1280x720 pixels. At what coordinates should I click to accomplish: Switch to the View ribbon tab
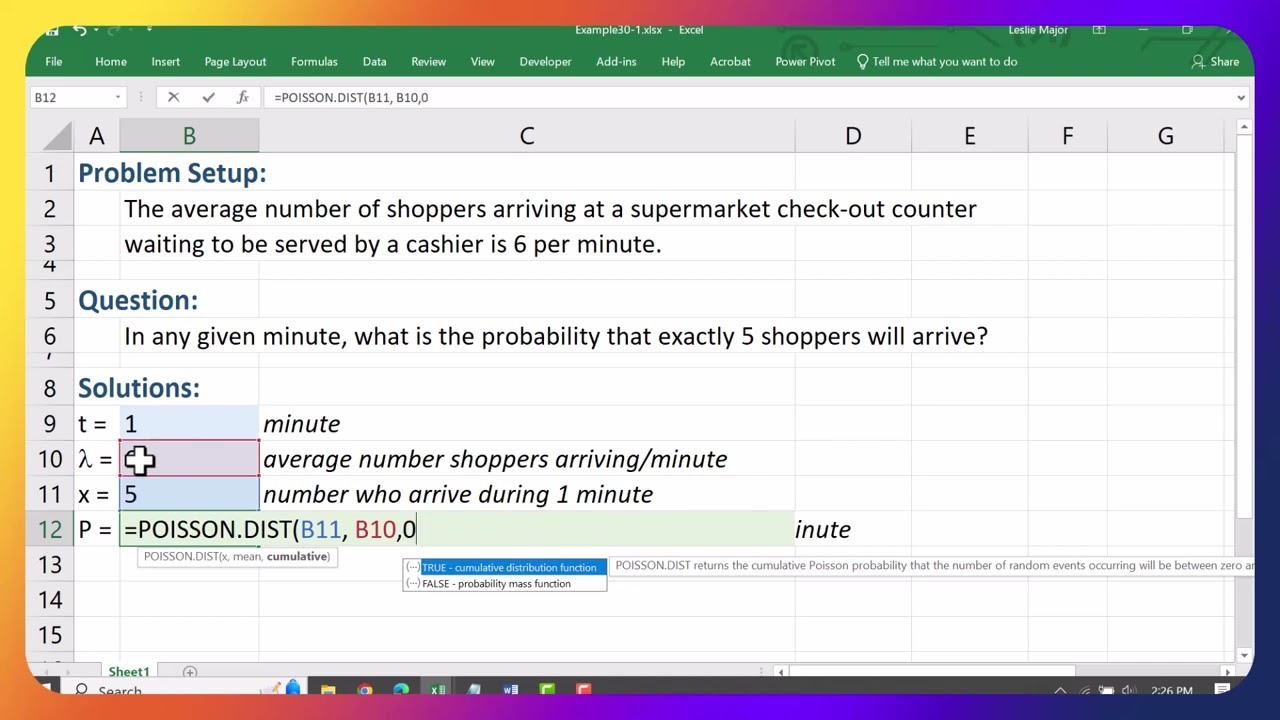(x=482, y=62)
